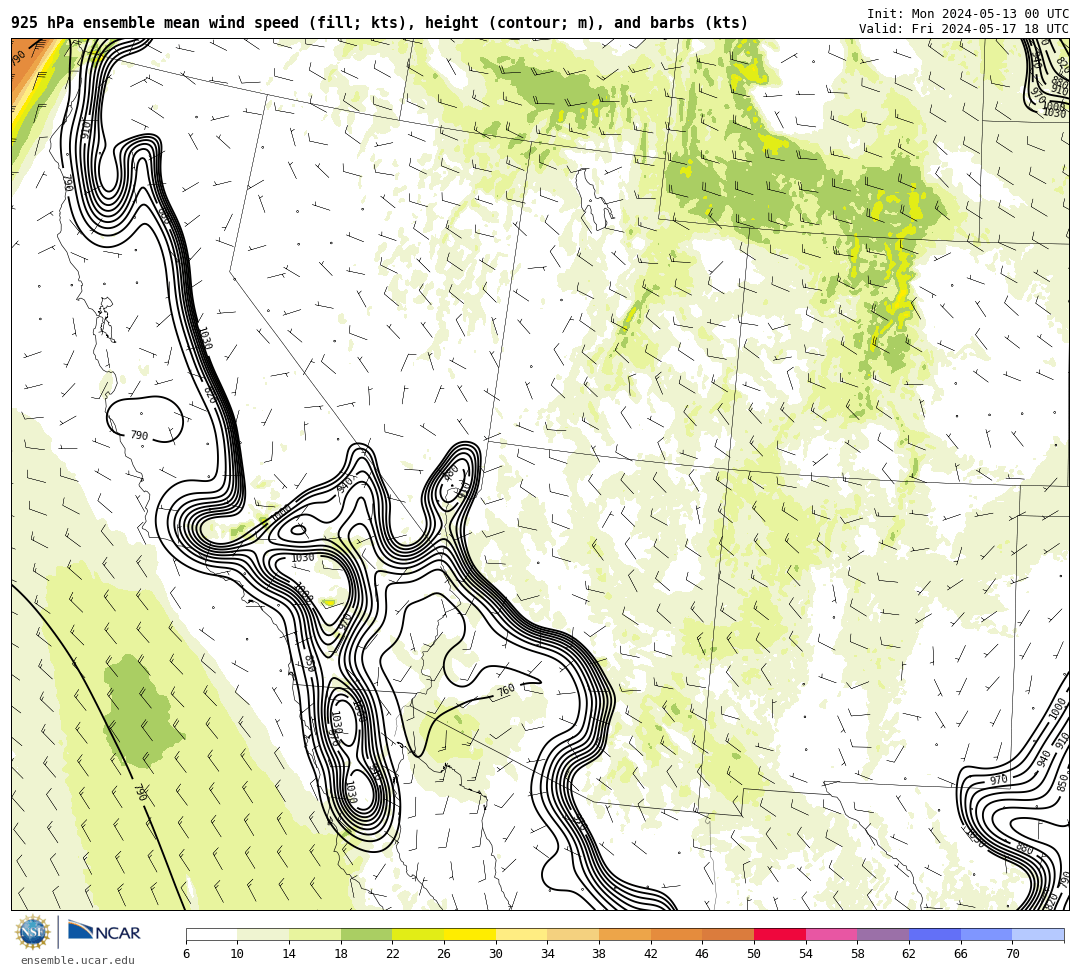Pick the pale yellow 30–34 kts swatch
1080x973 pixels.
pyautogui.click(x=521, y=934)
